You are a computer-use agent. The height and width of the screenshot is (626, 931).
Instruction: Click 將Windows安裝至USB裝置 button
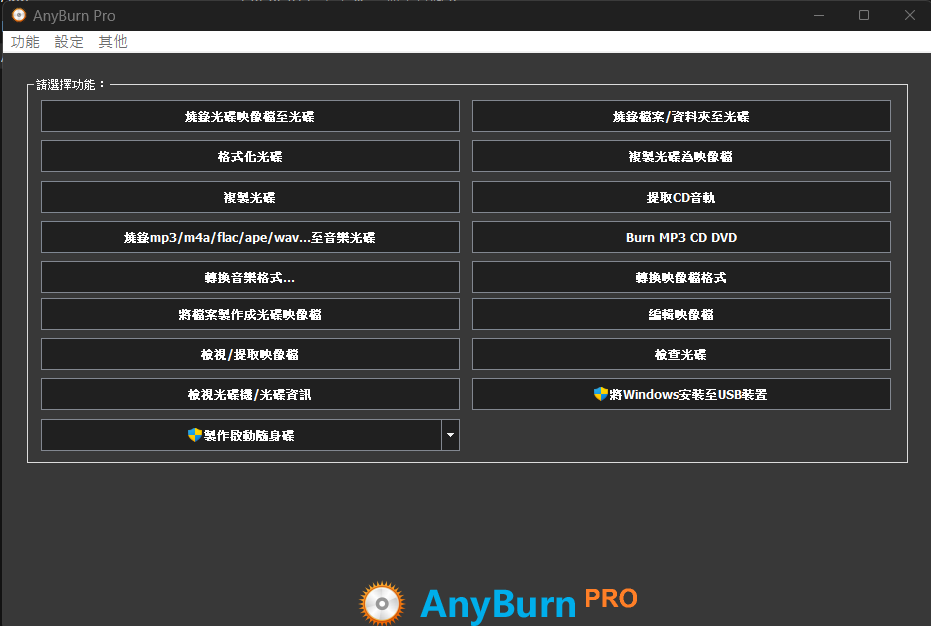pyautogui.click(x=681, y=394)
